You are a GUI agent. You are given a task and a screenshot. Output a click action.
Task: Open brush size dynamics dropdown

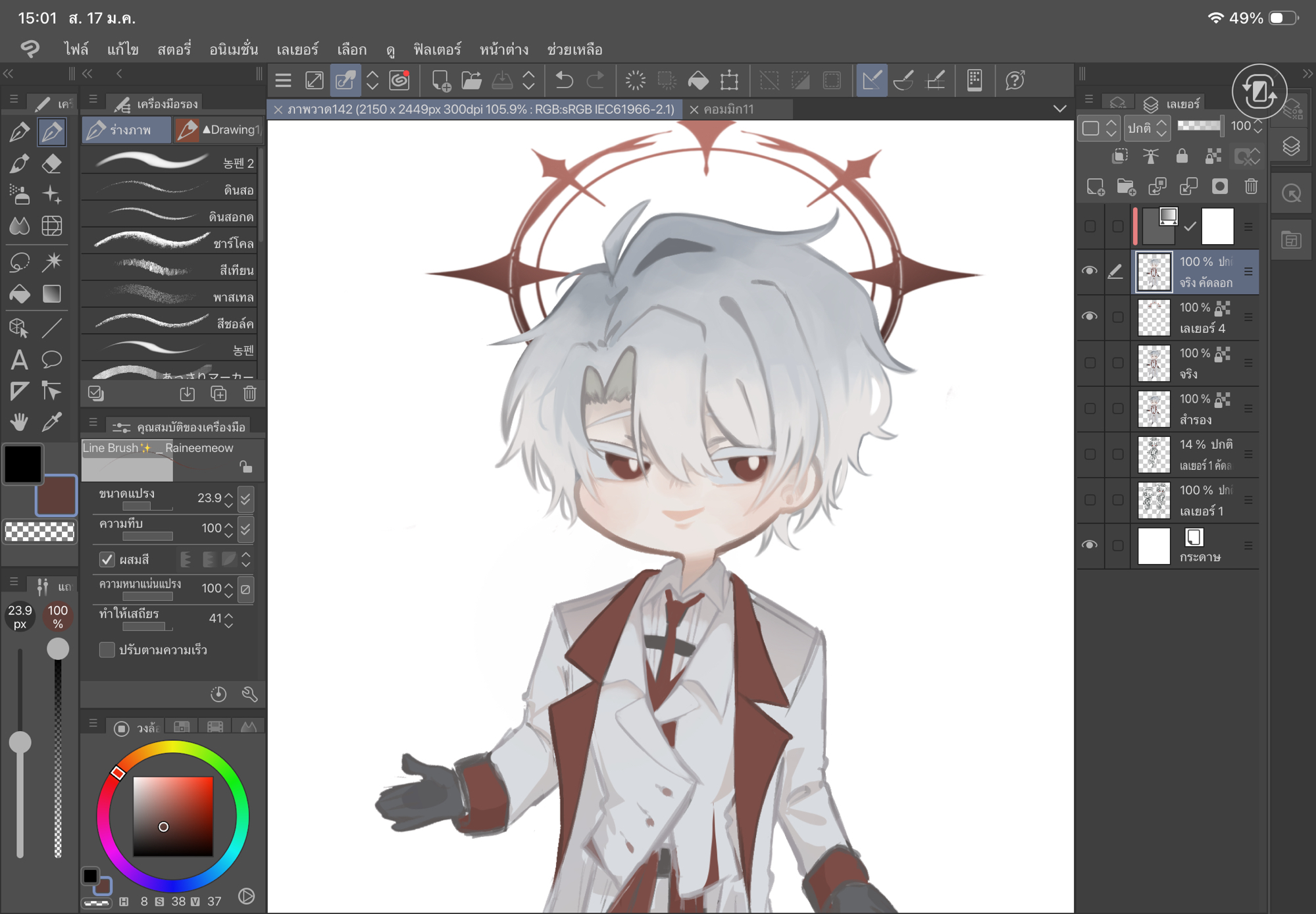coord(245,498)
